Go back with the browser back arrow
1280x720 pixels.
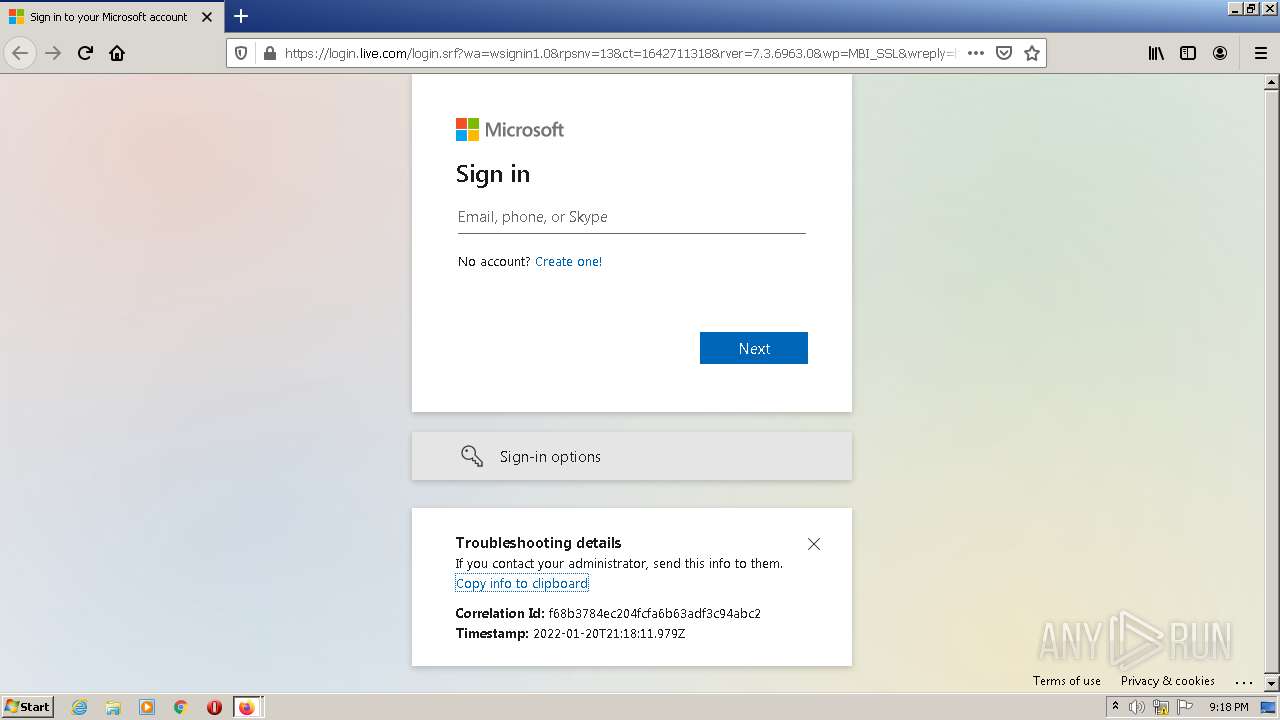[20, 53]
